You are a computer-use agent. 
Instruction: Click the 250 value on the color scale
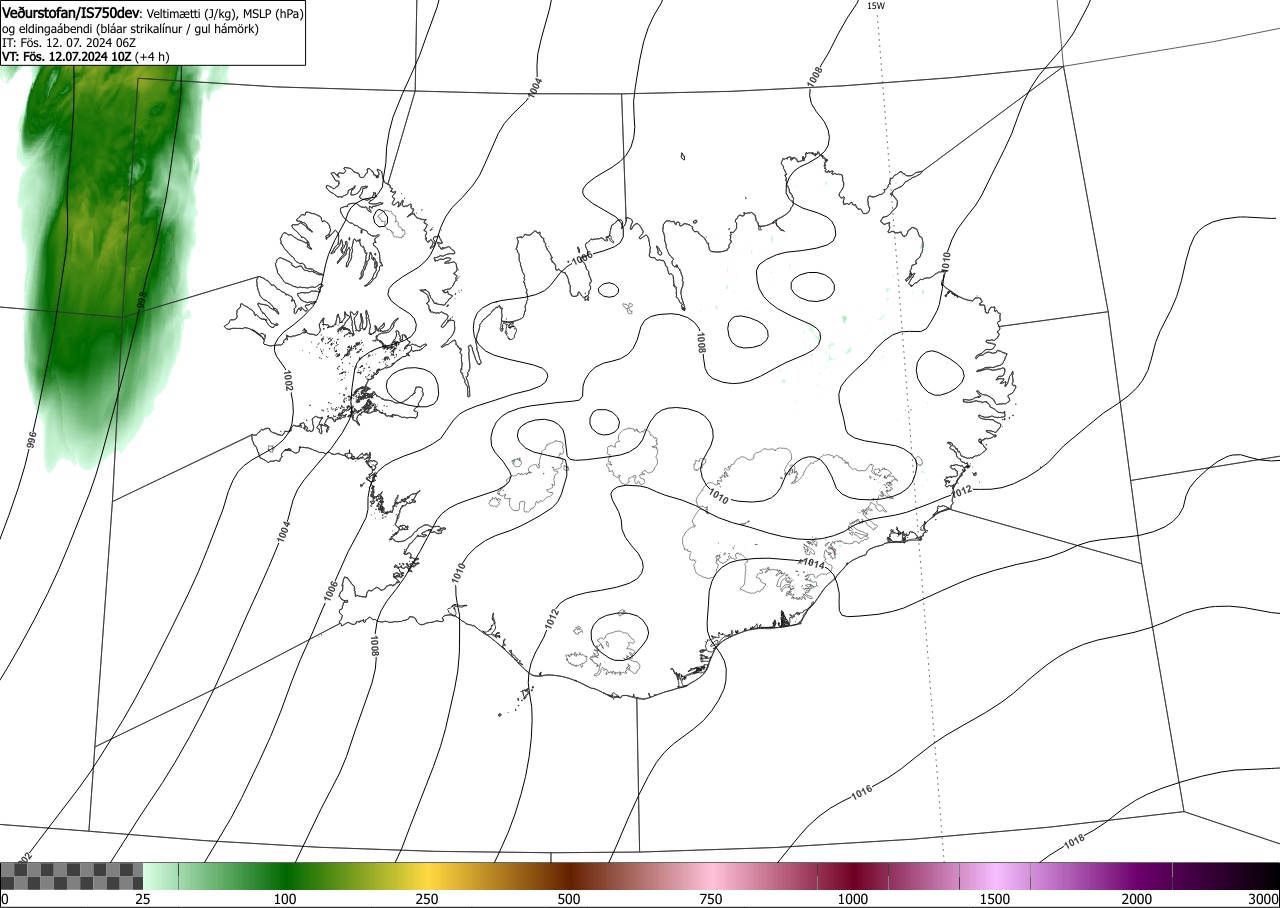coord(427,899)
